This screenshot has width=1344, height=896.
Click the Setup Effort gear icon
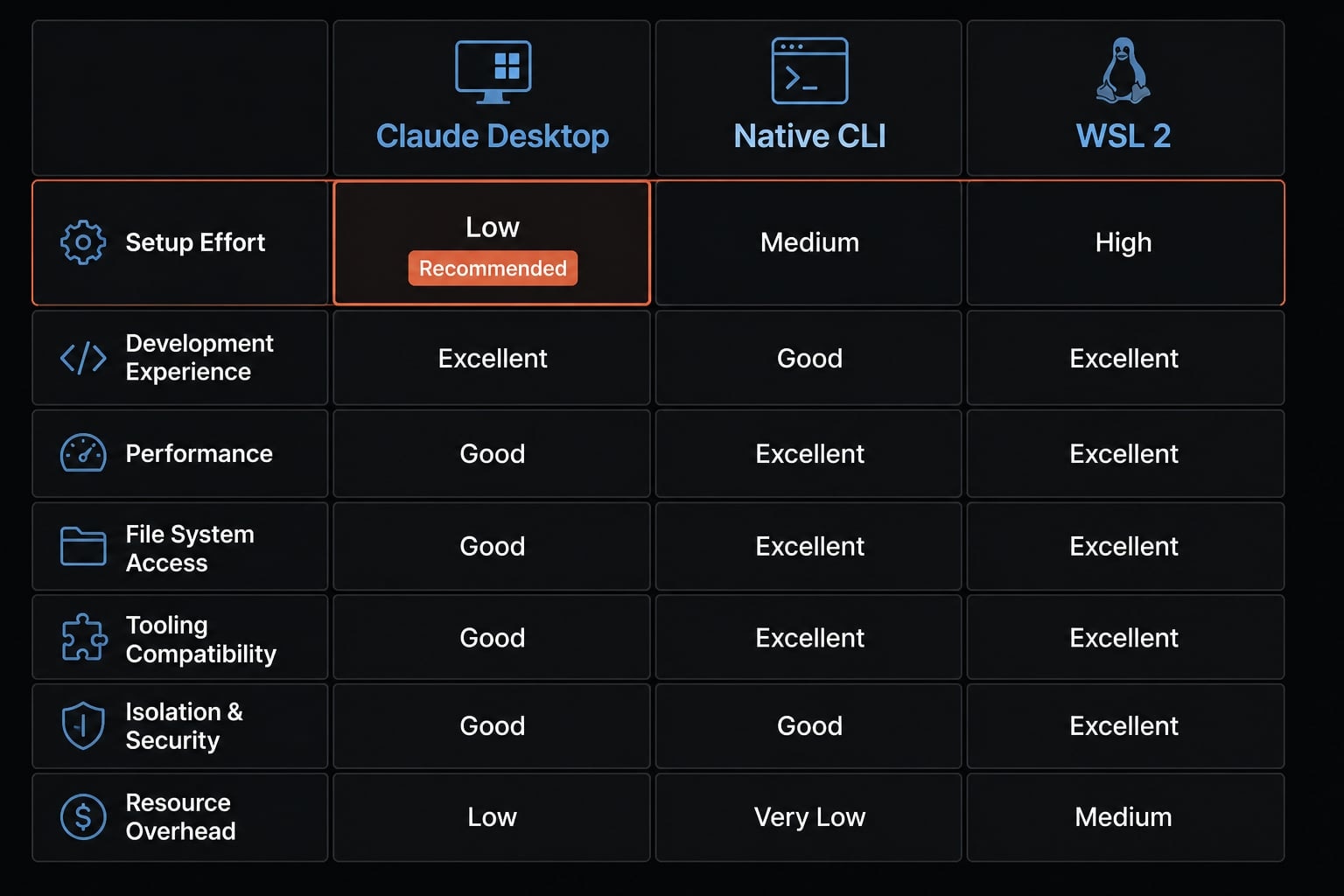(83, 242)
